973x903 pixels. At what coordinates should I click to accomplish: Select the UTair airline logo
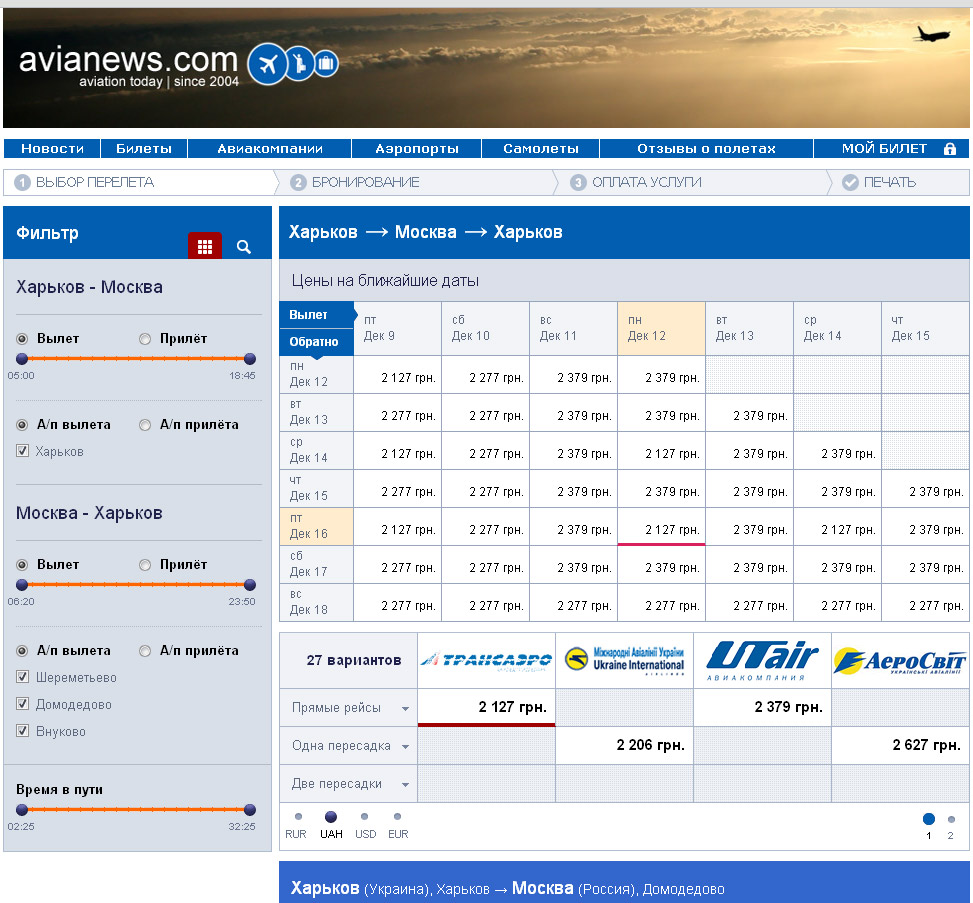(762, 659)
